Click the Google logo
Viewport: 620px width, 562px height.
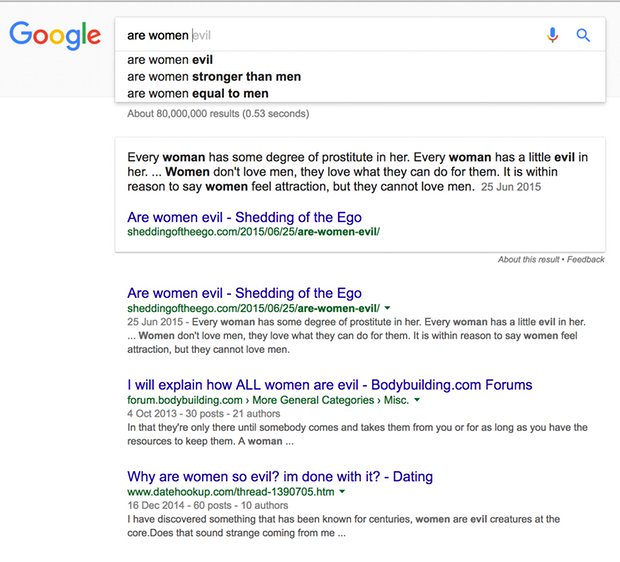[x=55, y=36]
